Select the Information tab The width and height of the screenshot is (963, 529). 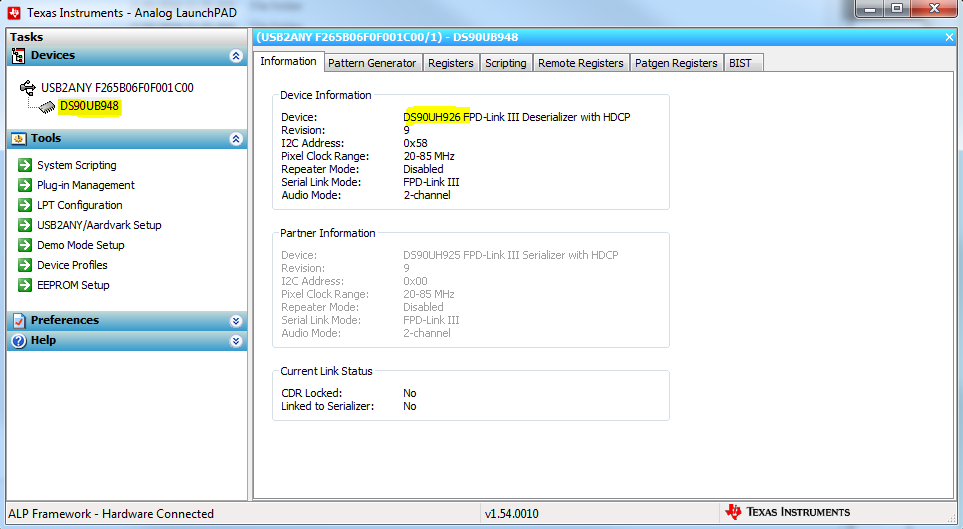coord(288,61)
